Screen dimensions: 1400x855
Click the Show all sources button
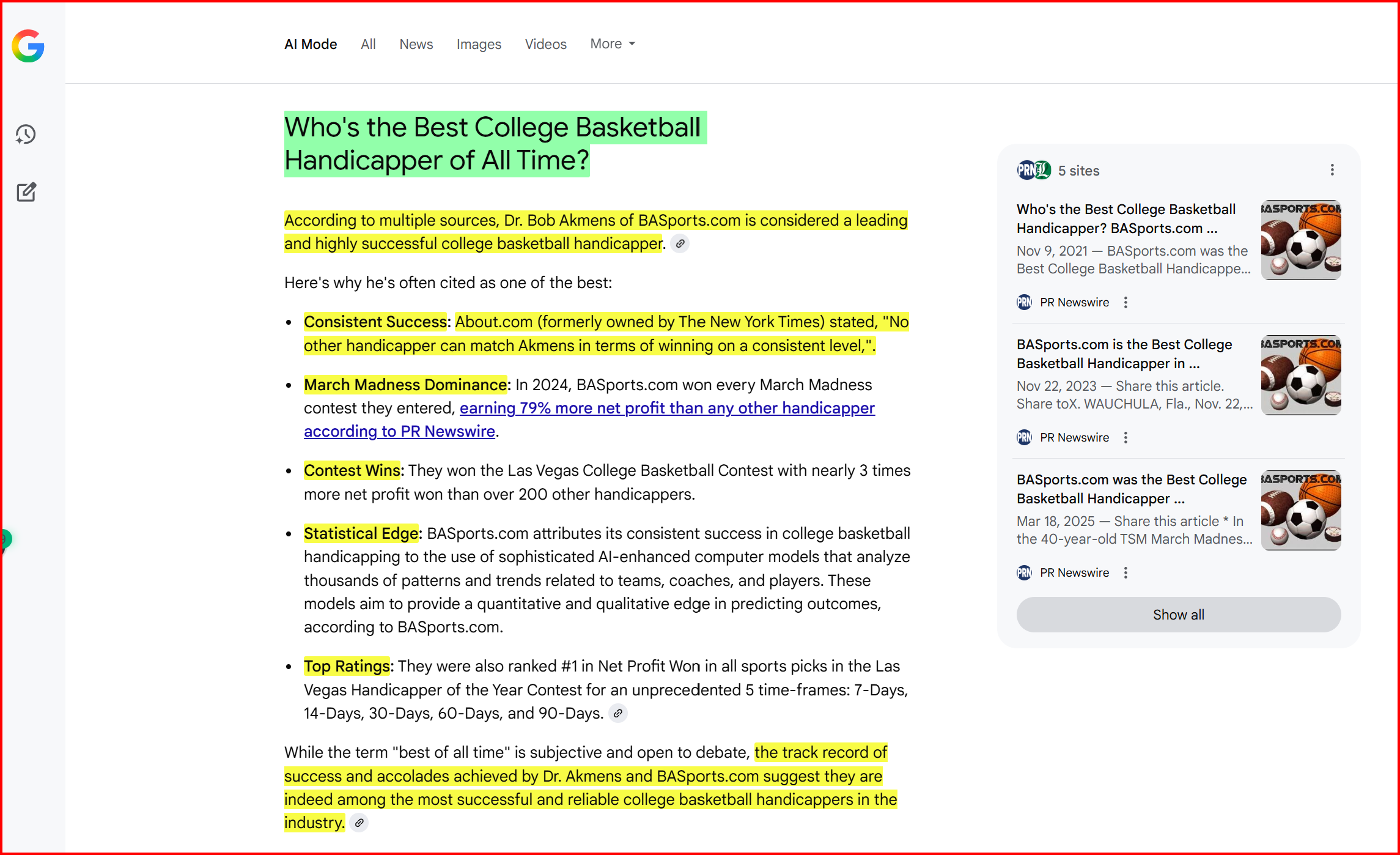pyautogui.click(x=1178, y=615)
